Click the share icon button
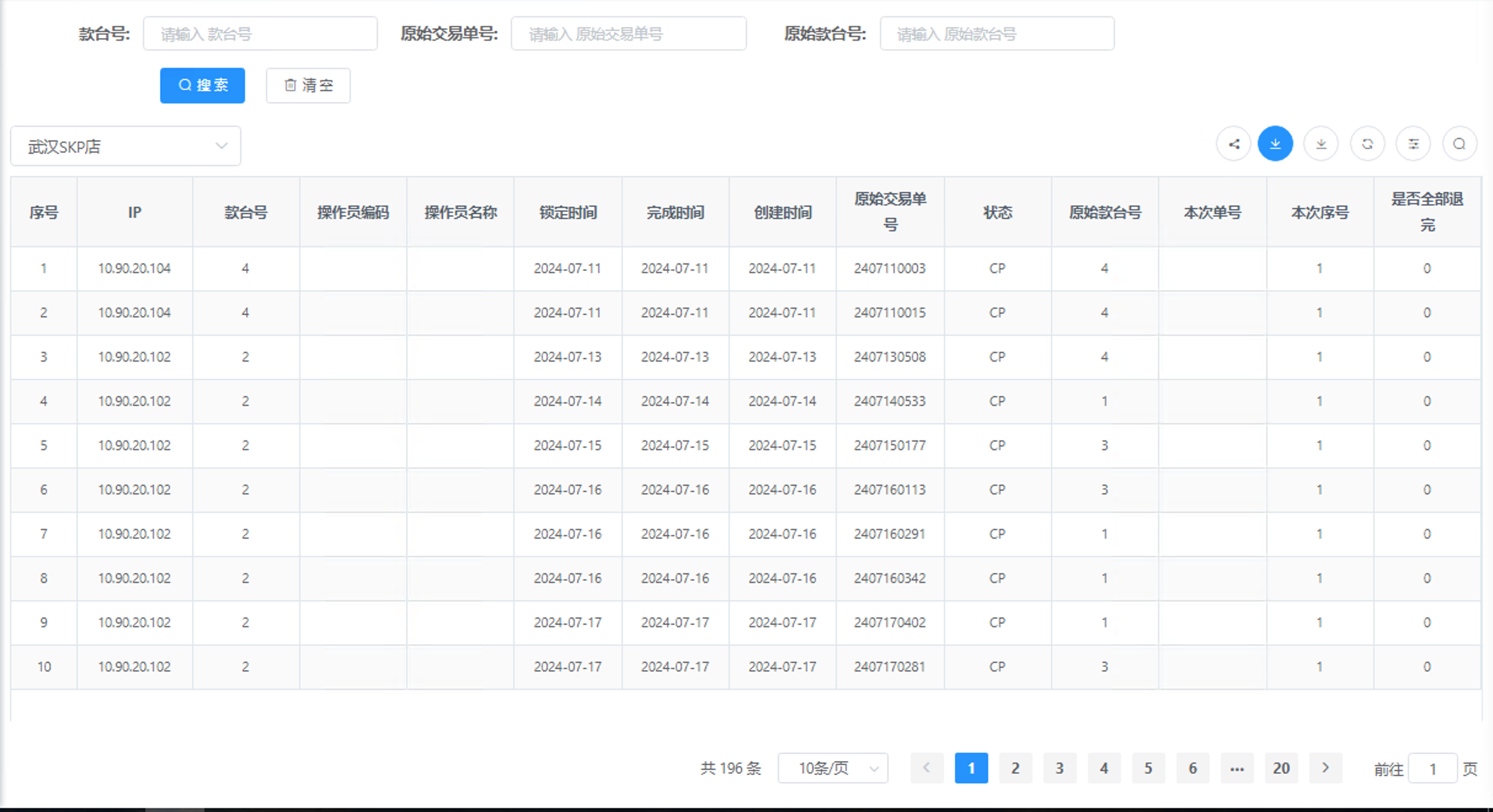The width and height of the screenshot is (1493, 812). click(x=1233, y=144)
